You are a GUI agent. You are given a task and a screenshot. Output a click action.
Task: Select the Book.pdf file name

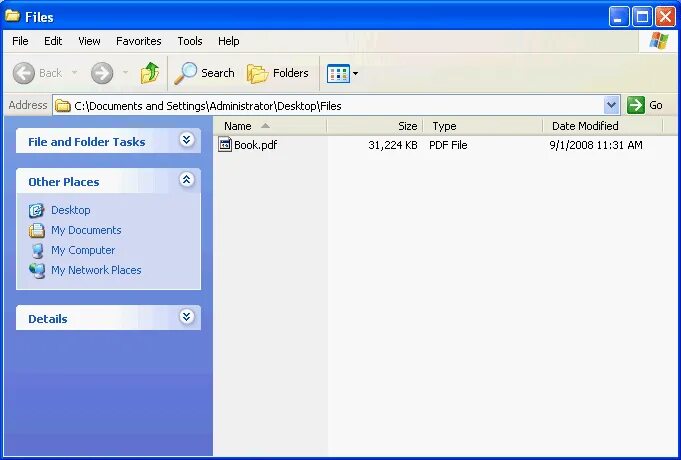255,145
